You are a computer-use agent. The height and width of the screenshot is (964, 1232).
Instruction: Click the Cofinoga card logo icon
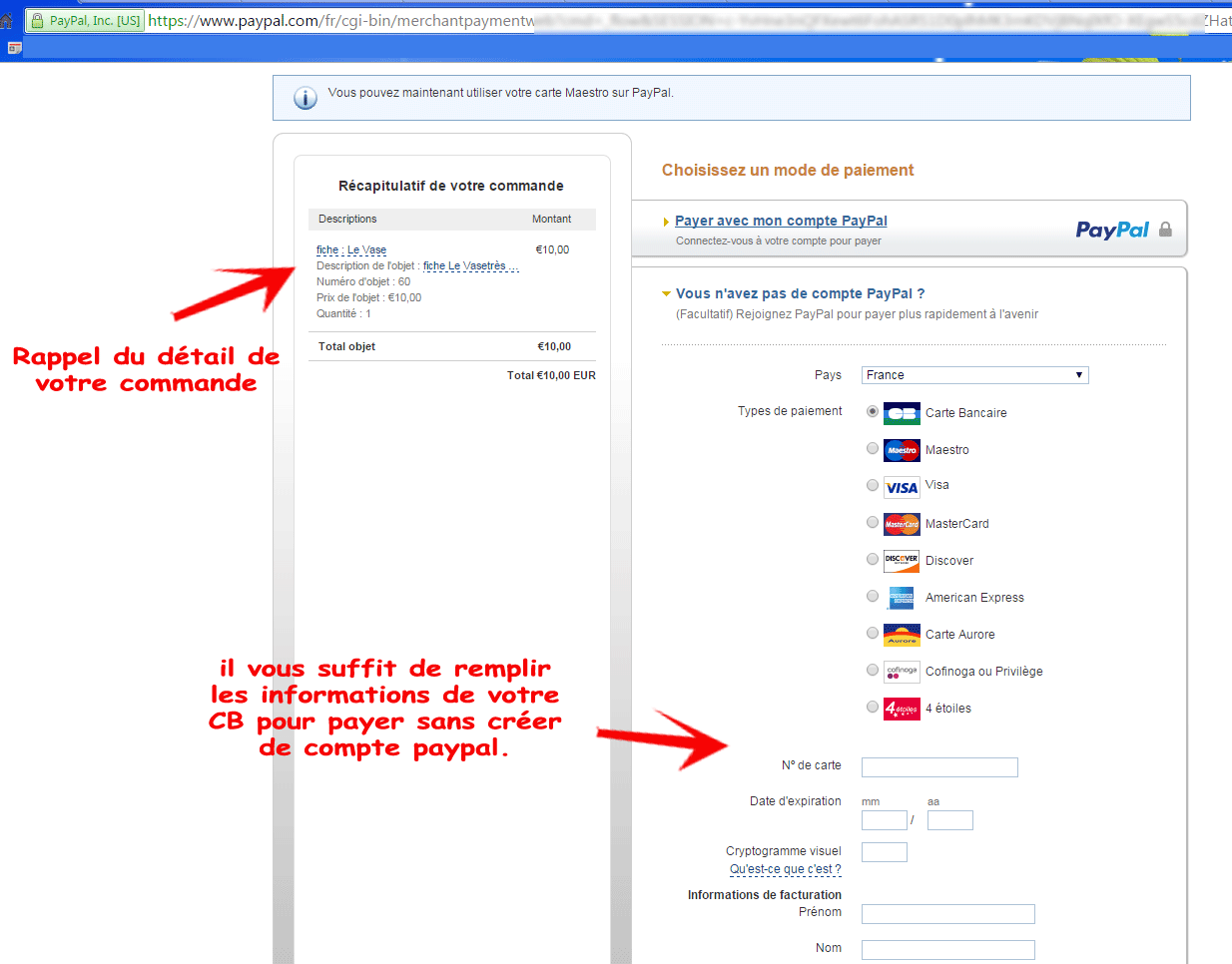pos(902,672)
